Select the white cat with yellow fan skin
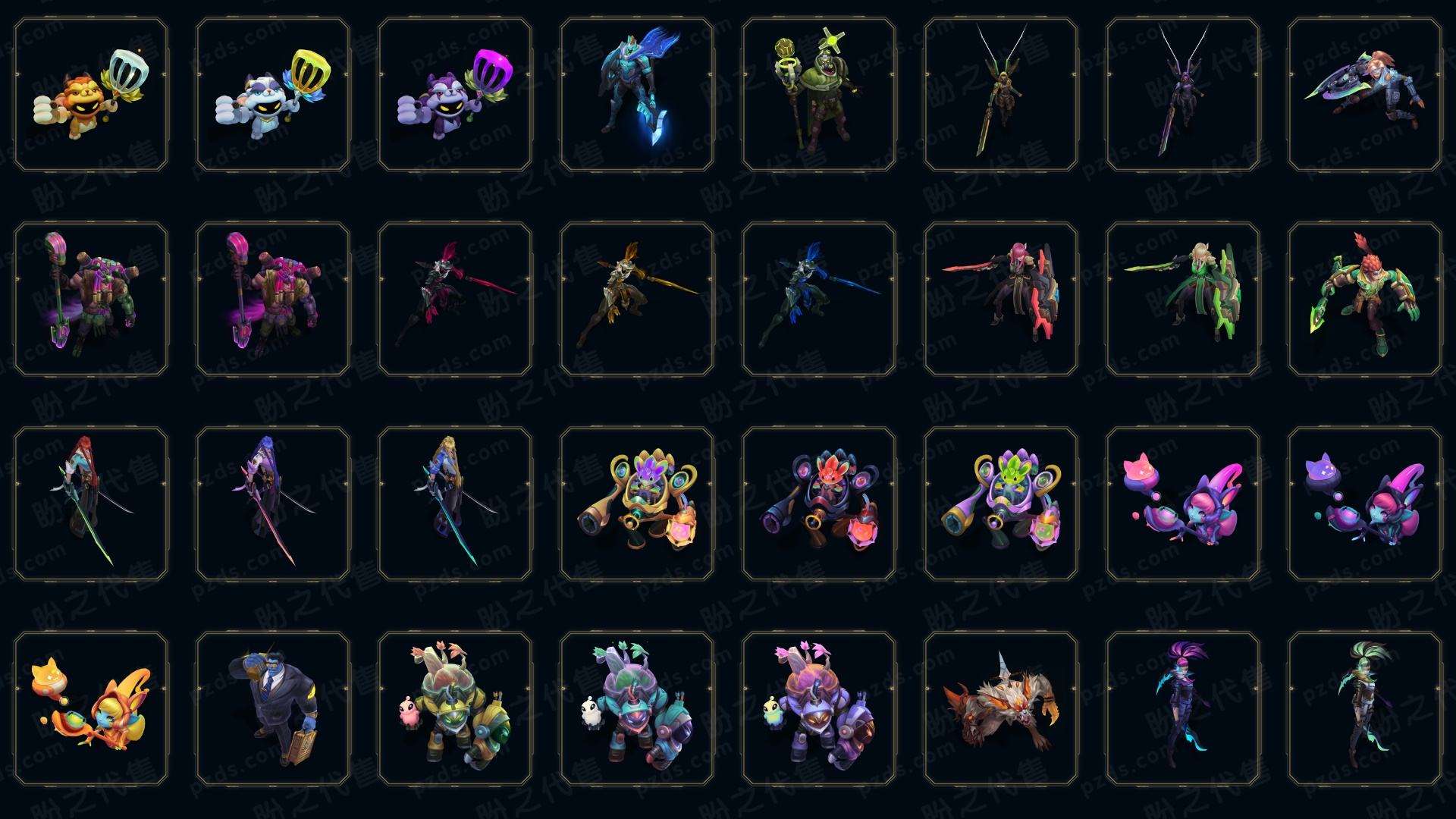1456x819 pixels. [x=273, y=95]
